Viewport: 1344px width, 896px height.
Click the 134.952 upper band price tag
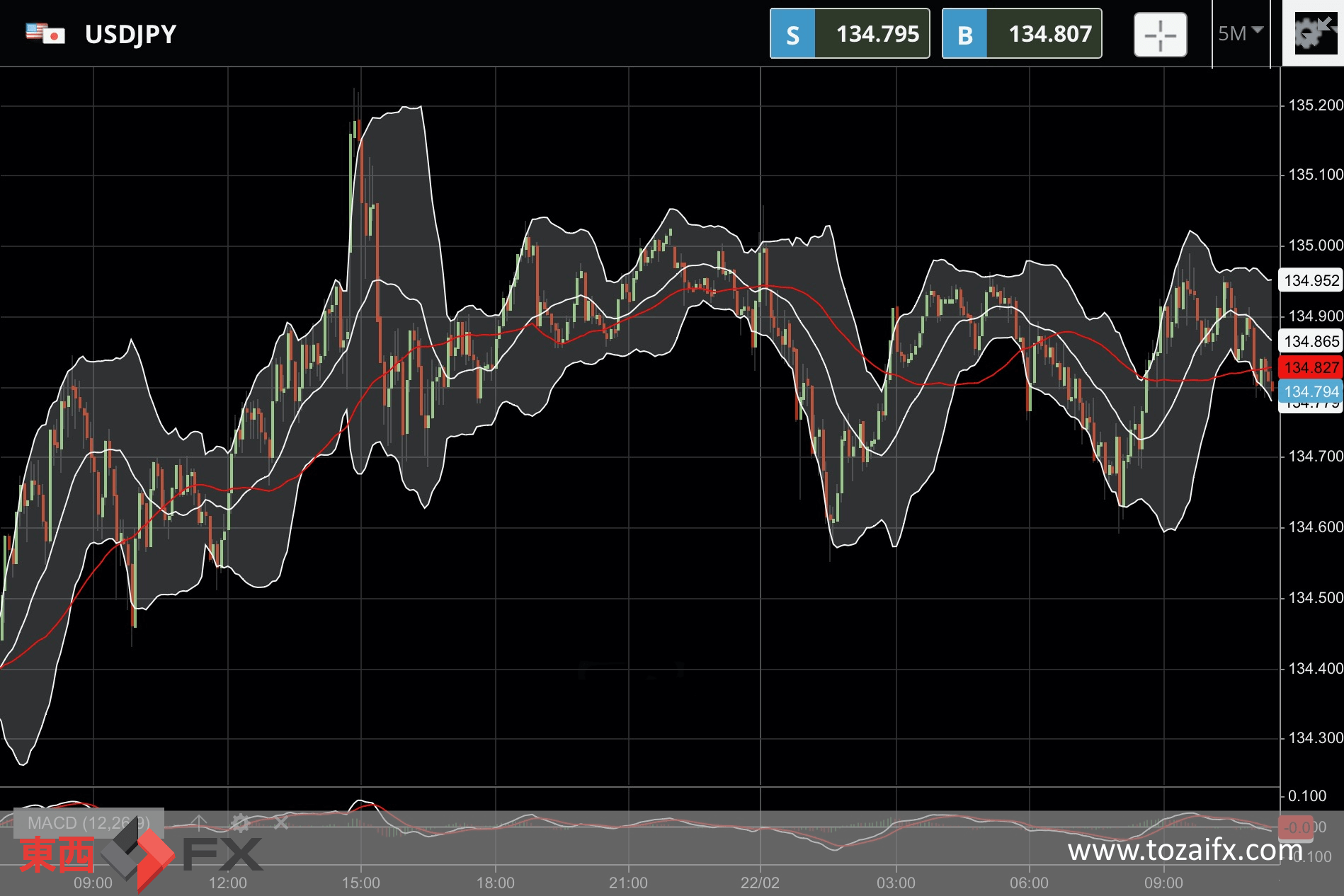[x=1311, y=280]
